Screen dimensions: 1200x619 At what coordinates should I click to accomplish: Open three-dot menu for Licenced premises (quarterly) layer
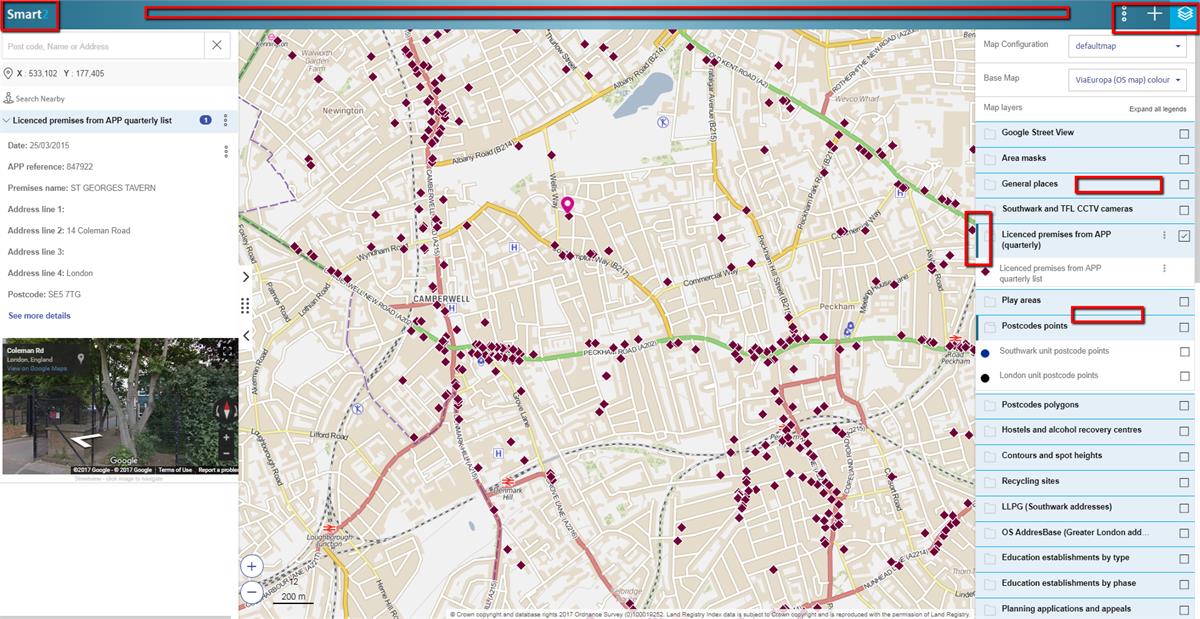1164,235
